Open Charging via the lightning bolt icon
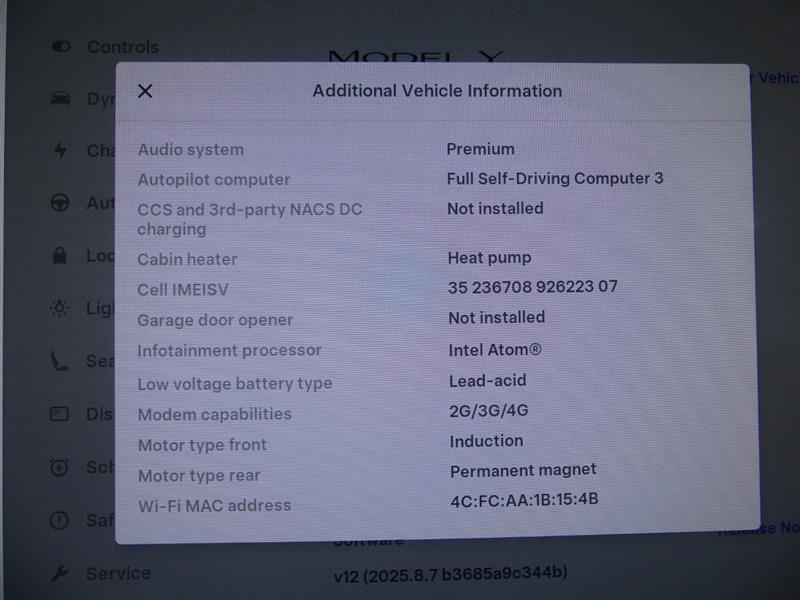Image resolution: width=800 pixels, height=600 pixels. tap(60, 150)
